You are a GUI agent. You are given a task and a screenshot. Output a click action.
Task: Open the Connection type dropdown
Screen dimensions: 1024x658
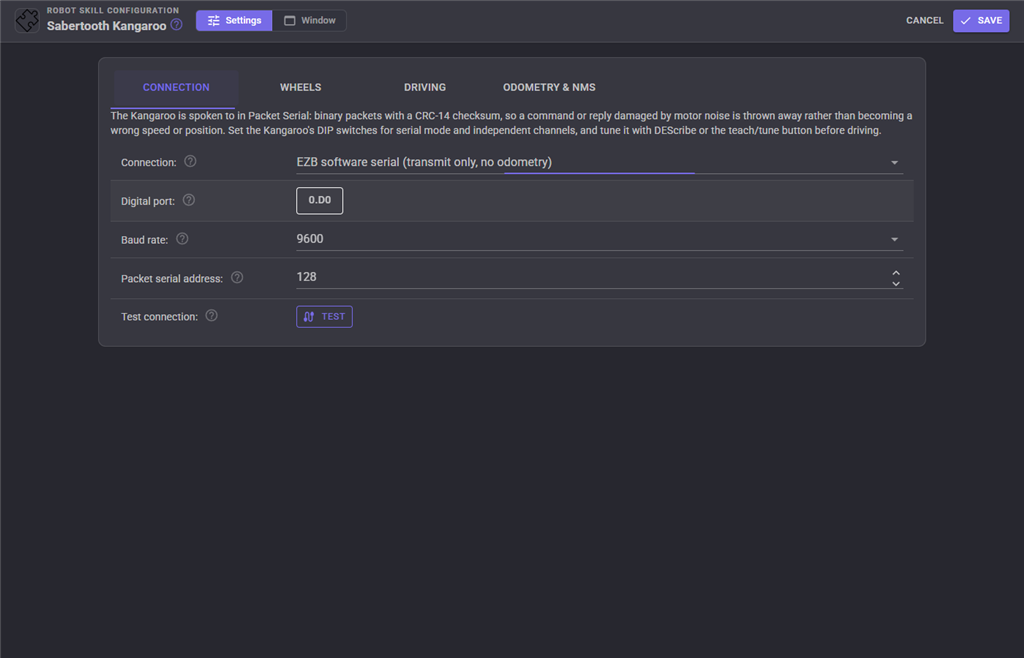pyautogui.click(x=600, y=163)
